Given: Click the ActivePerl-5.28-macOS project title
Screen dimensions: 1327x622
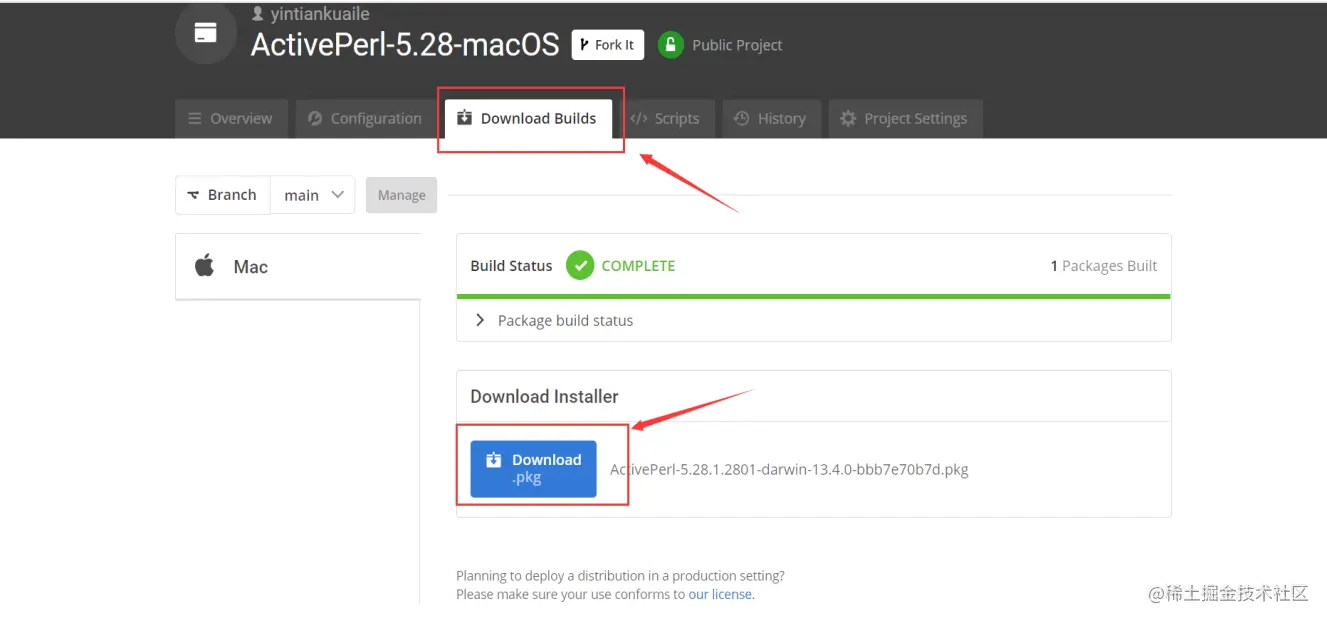Looking at the screenshot, I should point(405,45).
